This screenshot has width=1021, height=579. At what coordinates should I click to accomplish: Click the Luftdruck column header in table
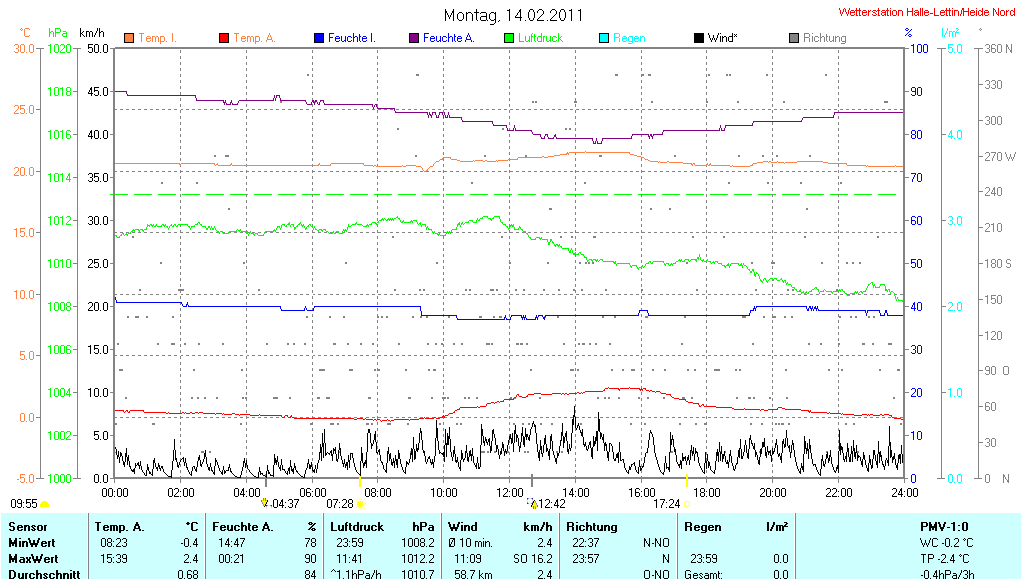point(357,526)
